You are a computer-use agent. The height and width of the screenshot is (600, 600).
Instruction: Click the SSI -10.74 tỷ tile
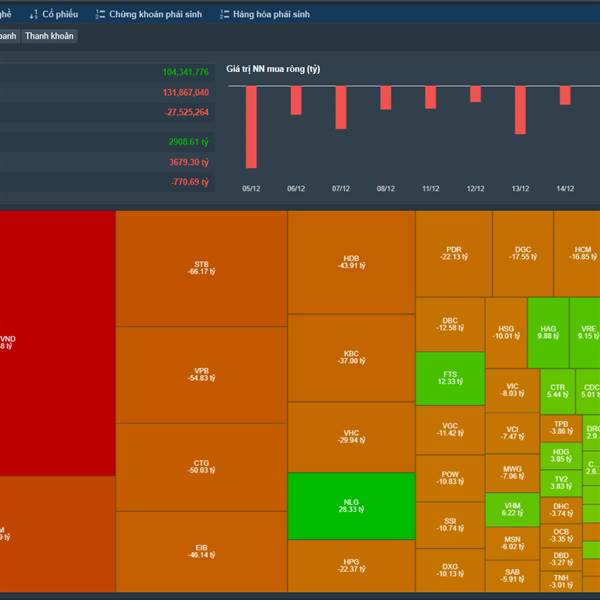[x=450, y=525]
